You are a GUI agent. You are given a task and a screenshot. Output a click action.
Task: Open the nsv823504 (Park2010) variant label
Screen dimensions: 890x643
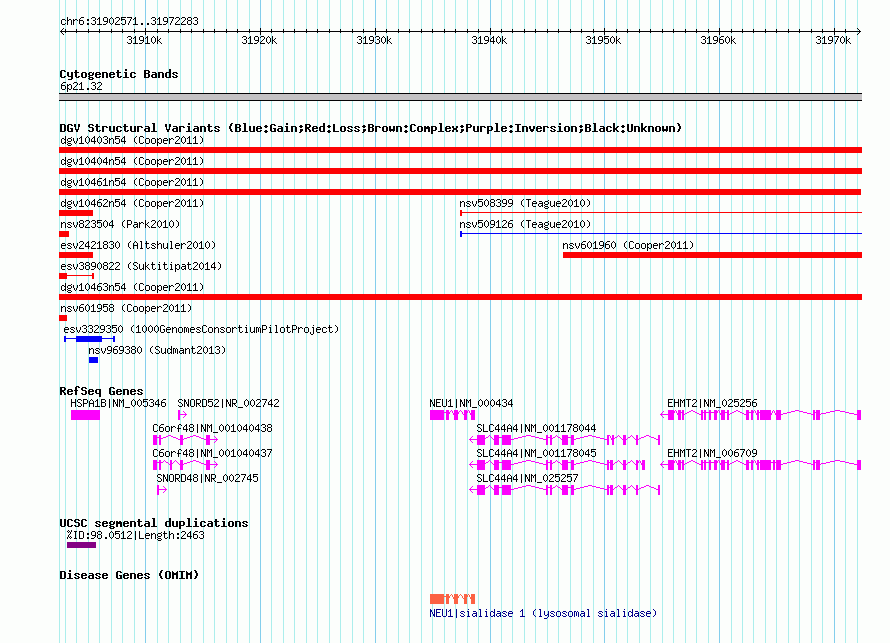120,224
